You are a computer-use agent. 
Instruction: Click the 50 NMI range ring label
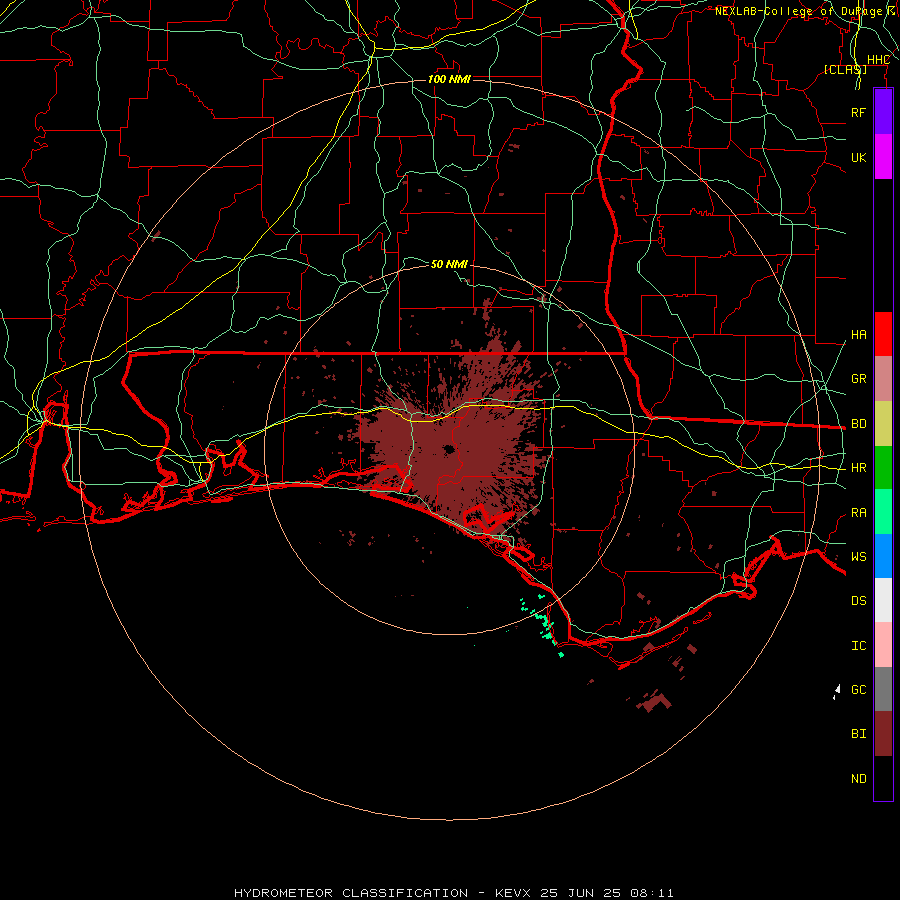pyautogui.click(x=449, y=264)
